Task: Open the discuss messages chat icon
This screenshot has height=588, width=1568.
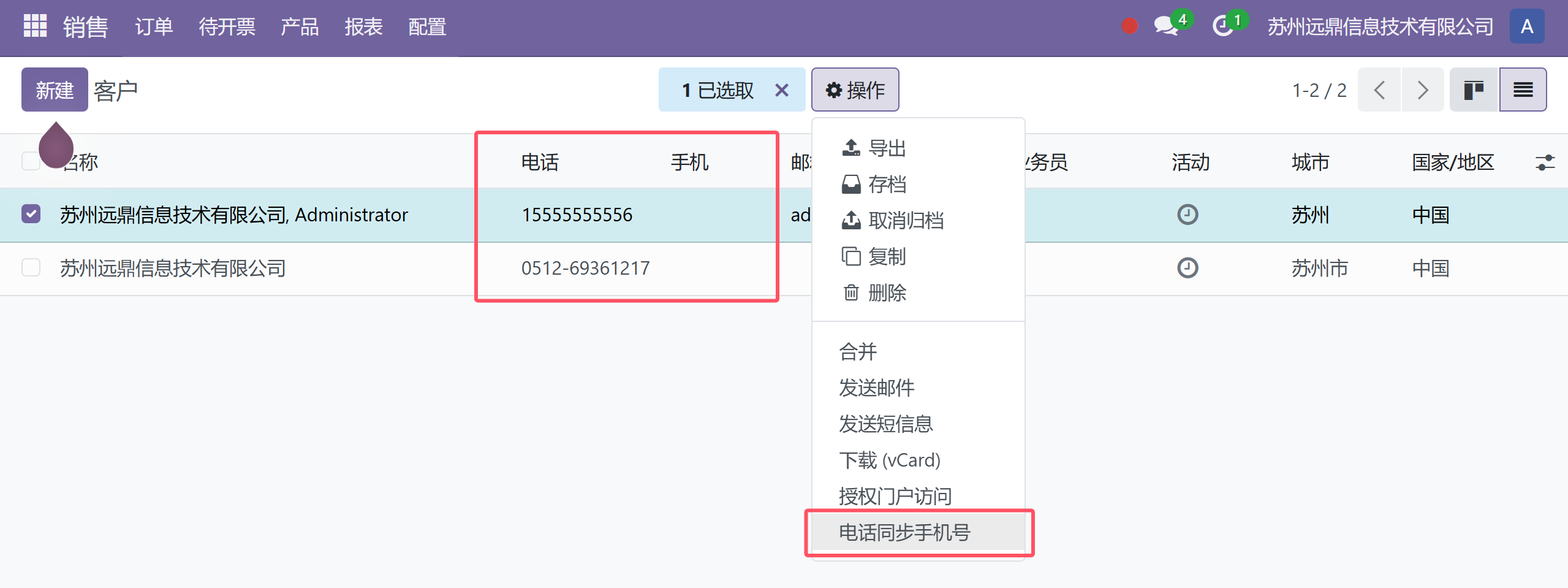Action: click(1165, 26)
